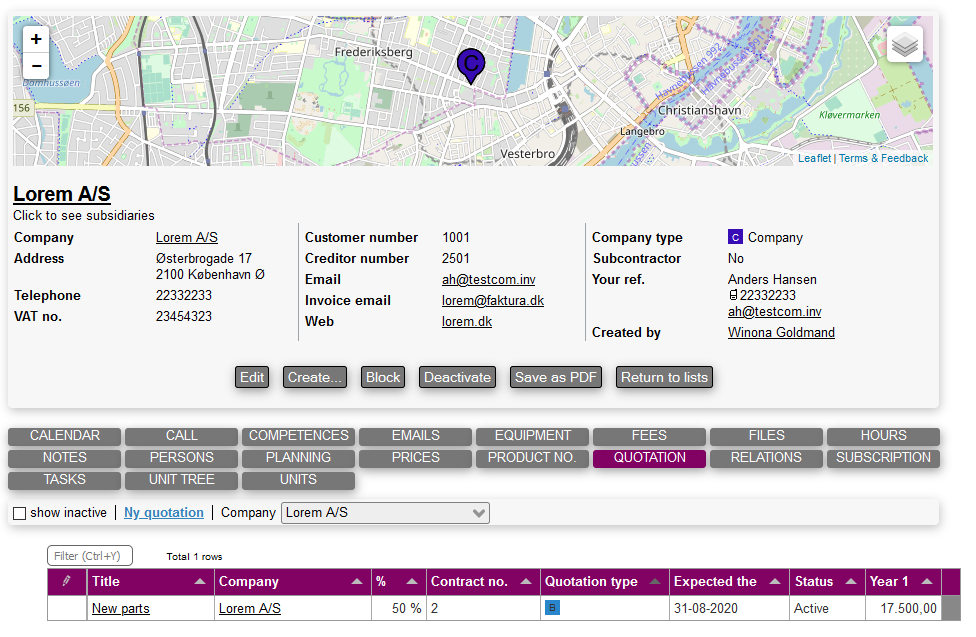The width and height of the screenshot is (976, 637).
Task: Open the lorem@faktura.dk invoice email link
Action: (x=492, y=301)
